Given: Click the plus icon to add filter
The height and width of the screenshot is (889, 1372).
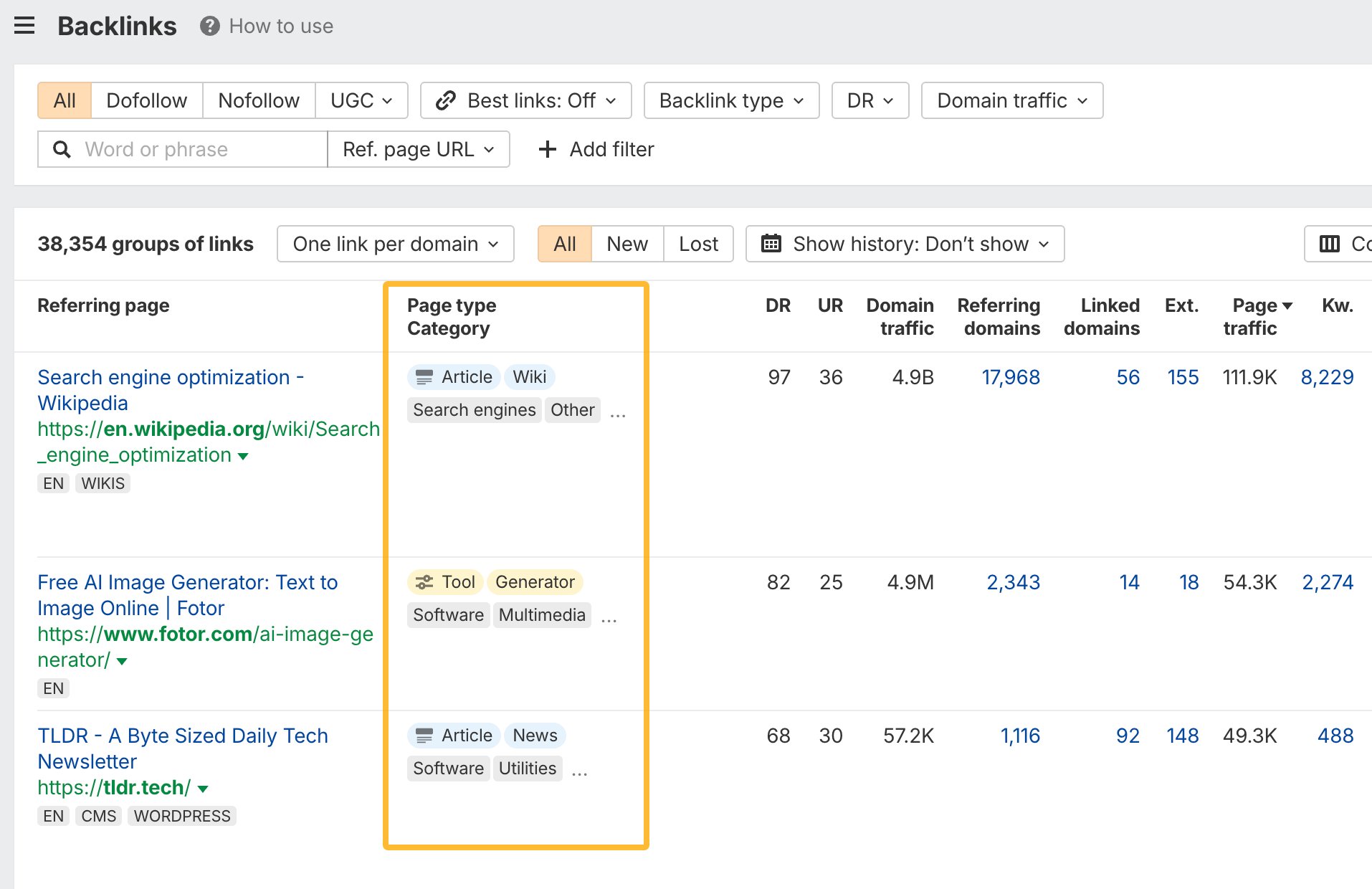Looking at the screenshot, I should (x=548, y=149).
